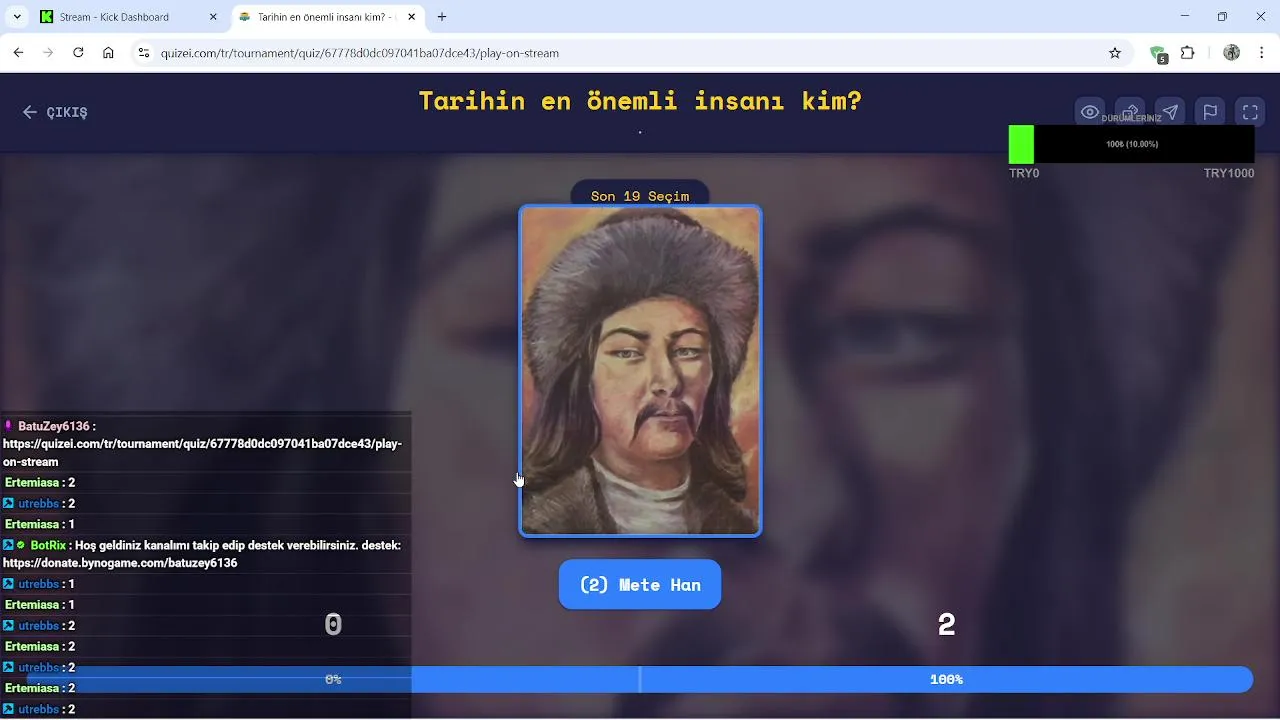
Task: Click the donate.bynogame.com link in chat
Action: point(120,563)
